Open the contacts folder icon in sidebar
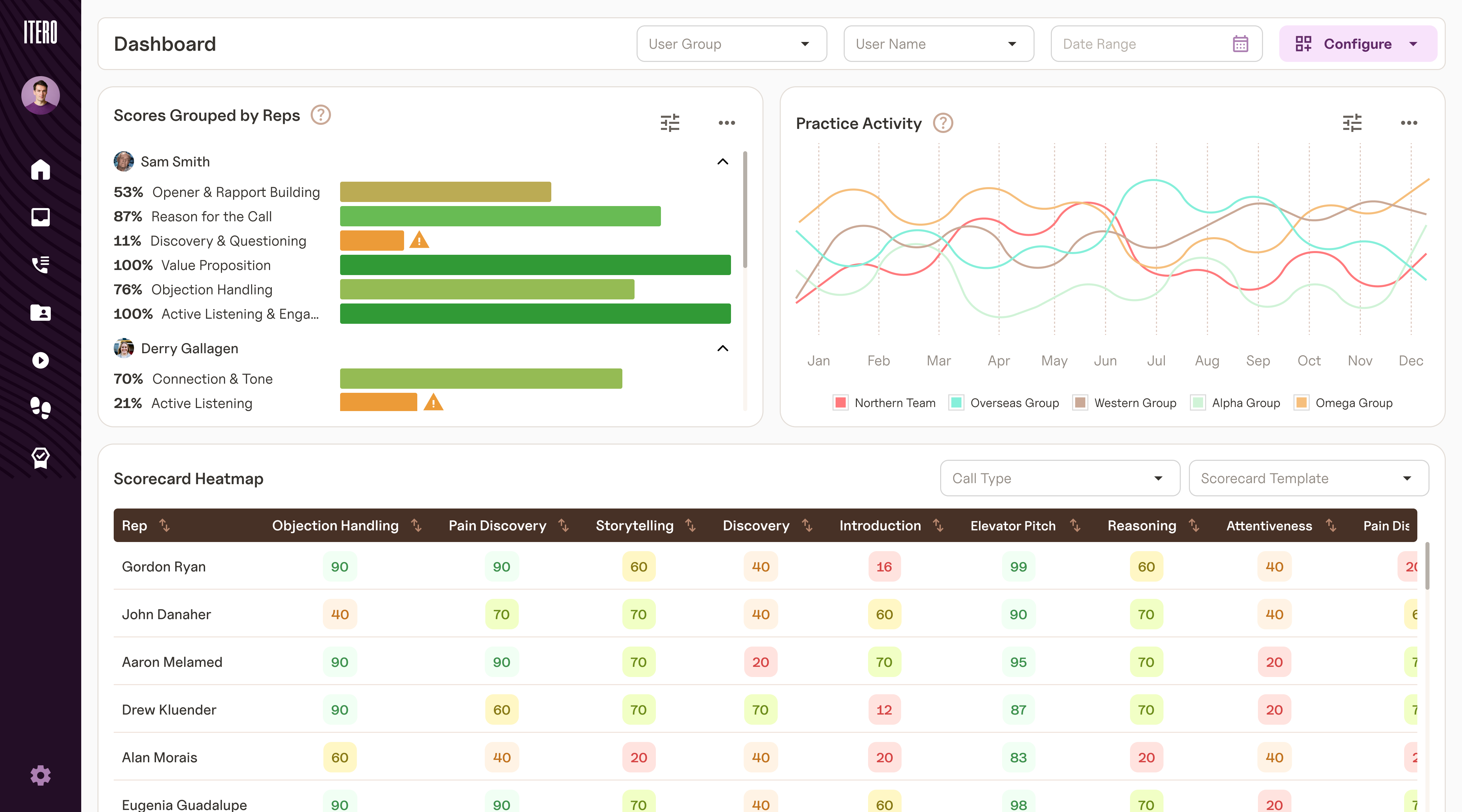Screen dimensions: 1462x812 point(40,313)
